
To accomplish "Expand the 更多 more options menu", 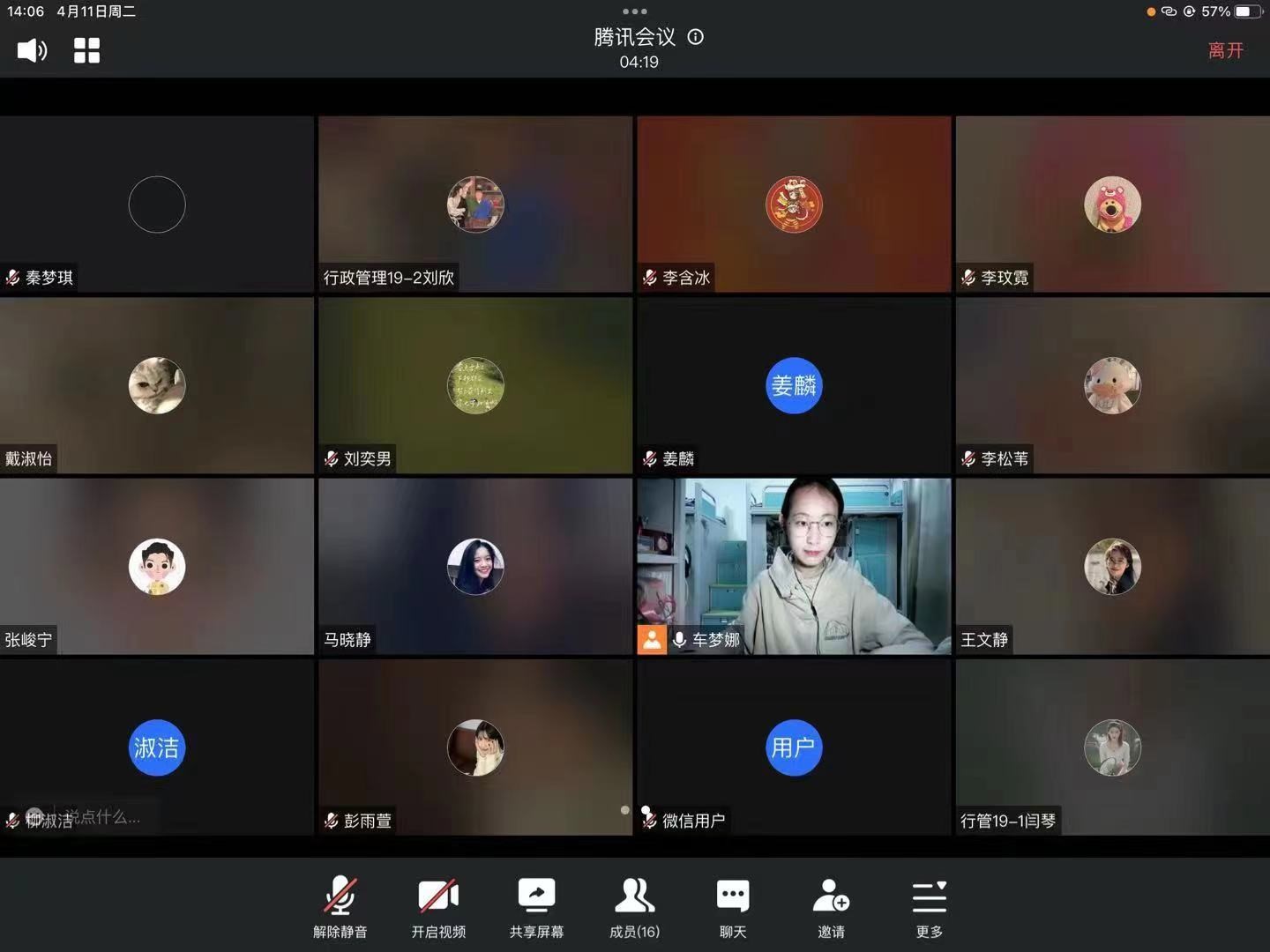I will tap(930, 907).
